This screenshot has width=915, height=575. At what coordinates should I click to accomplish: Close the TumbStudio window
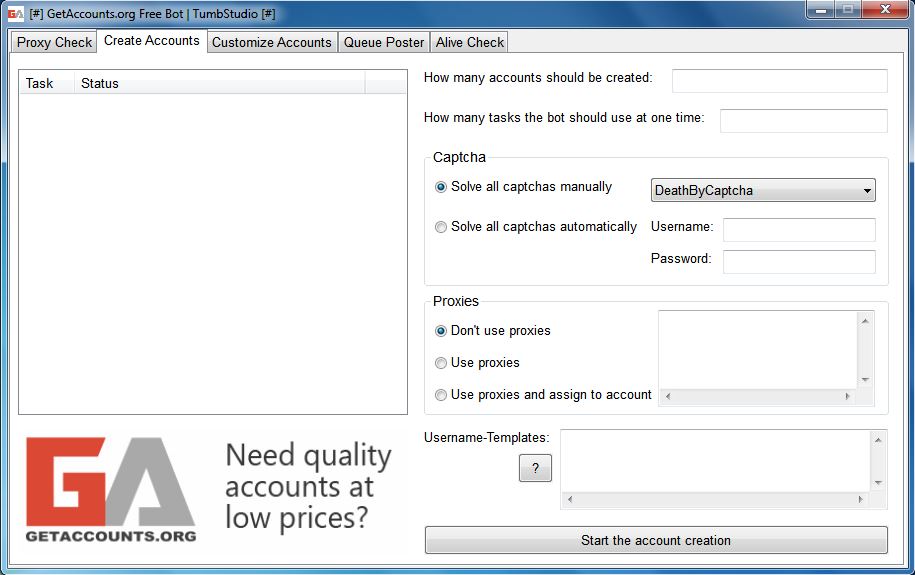pyautogui.click(x=885, y=10)
